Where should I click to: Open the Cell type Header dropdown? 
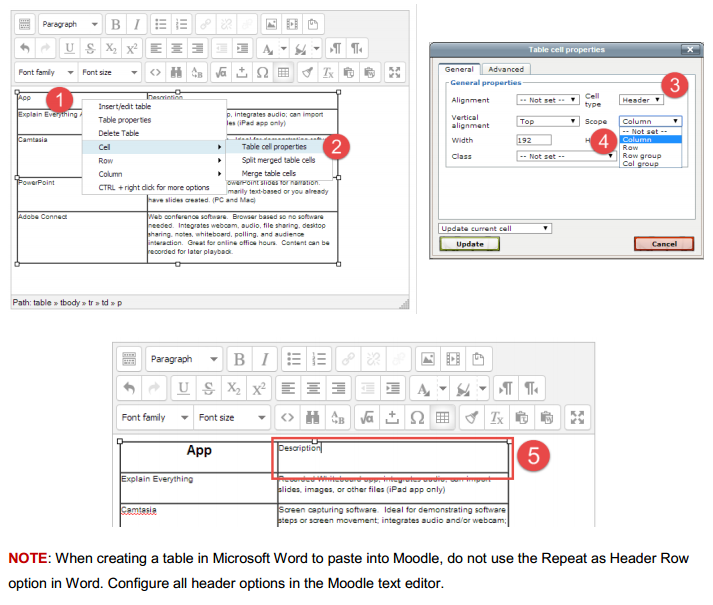pyautogui.click(x=641, y=100)
